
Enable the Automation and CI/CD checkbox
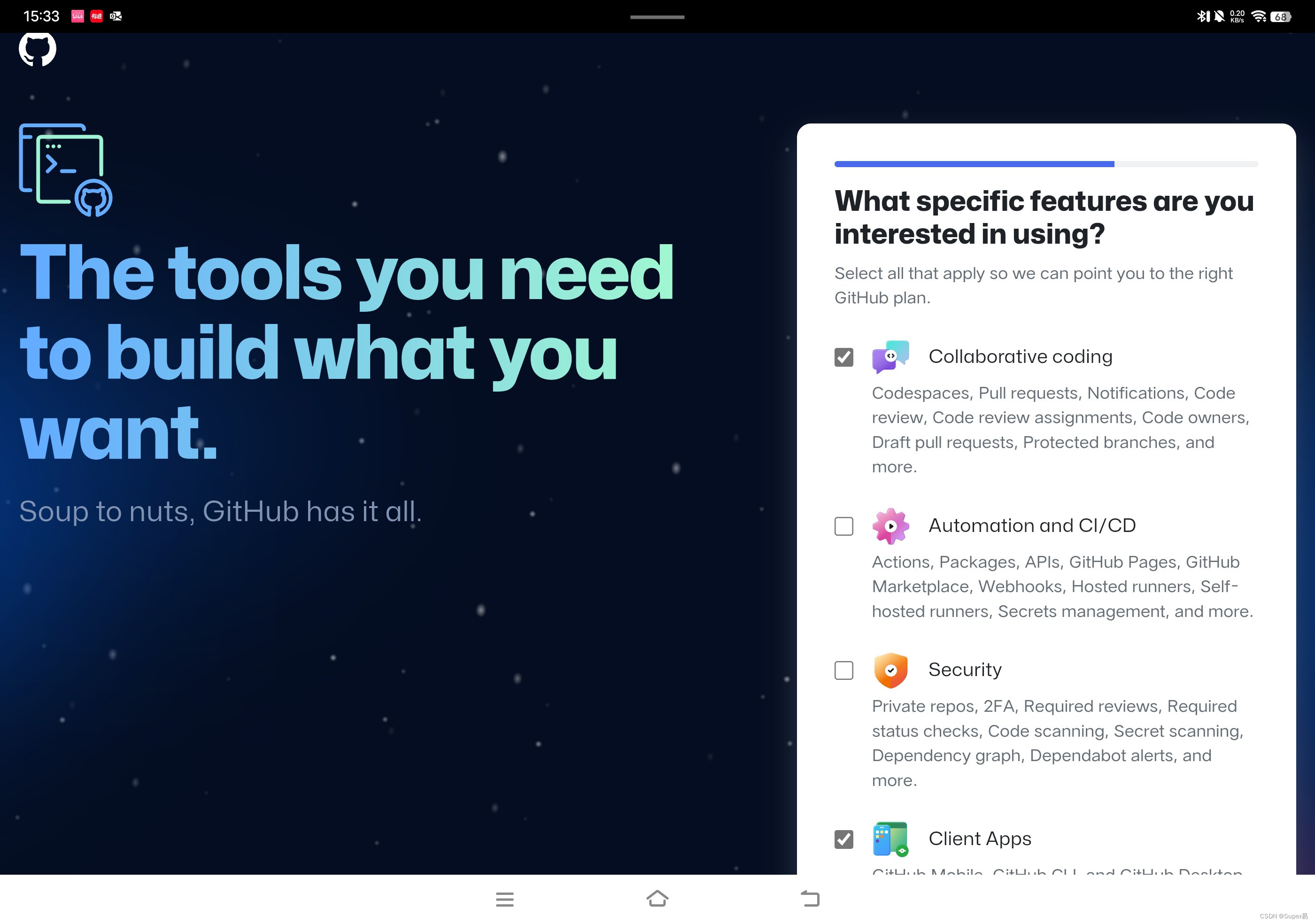pyautogui.click(x=843, y=526)
